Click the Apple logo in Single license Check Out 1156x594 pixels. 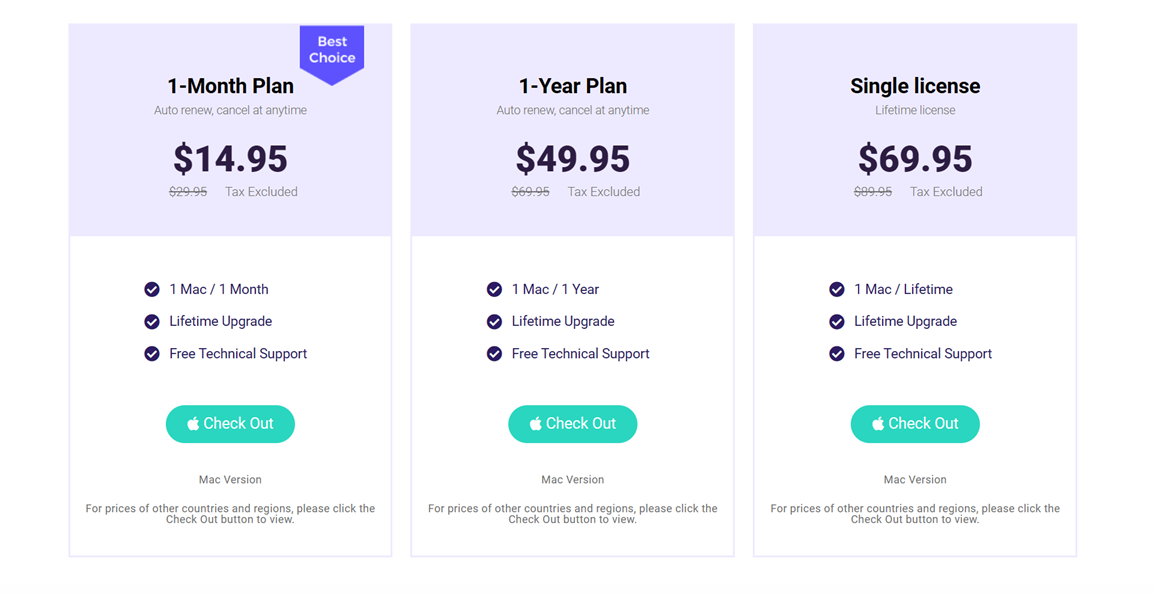[878, 424]
